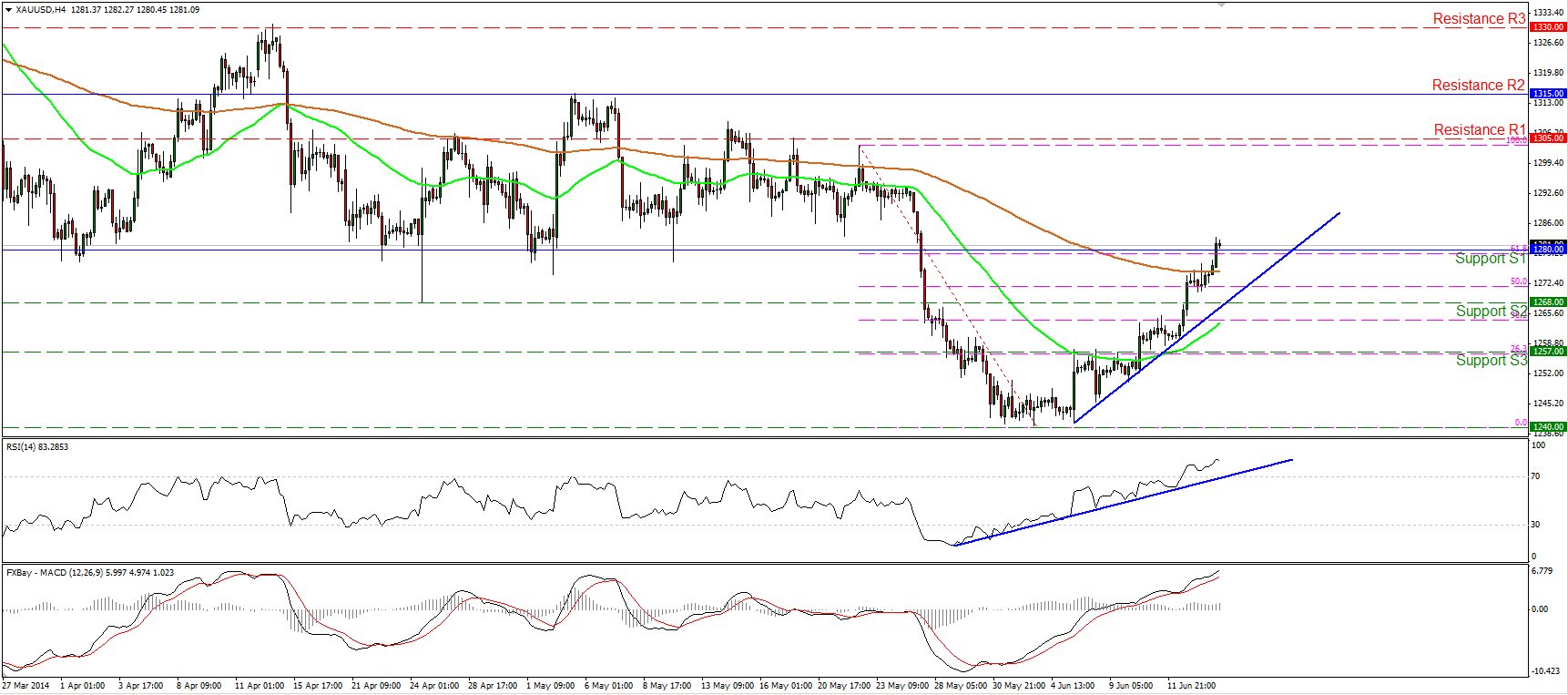Select the Resistance R3 label
Viewport: 1568px width, 695px height.
(1479, 18)
